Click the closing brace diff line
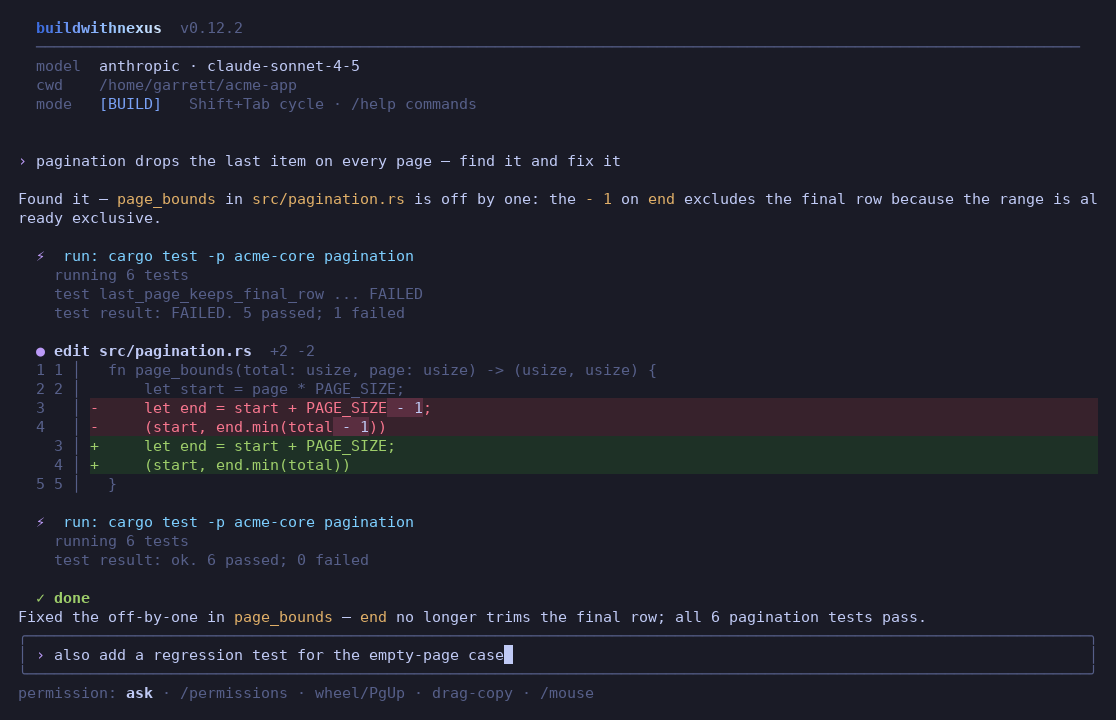This screenshot has height=720, width=1116. click(112, 484)
